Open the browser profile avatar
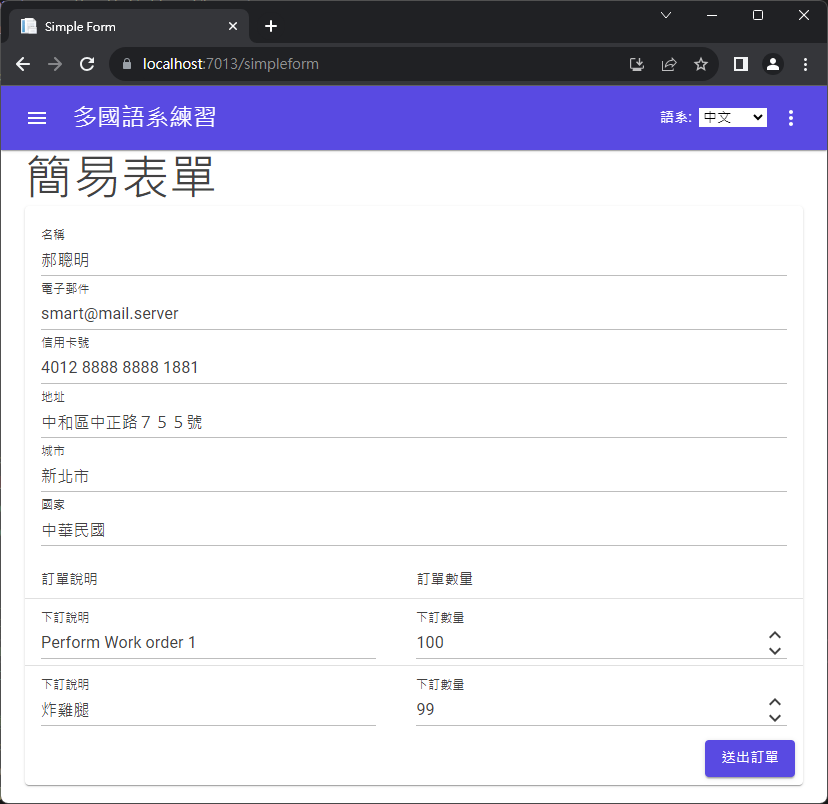Image resolution: width=828 pixels, height=804 pixels. pyautogui.click(x=773, y=64)
